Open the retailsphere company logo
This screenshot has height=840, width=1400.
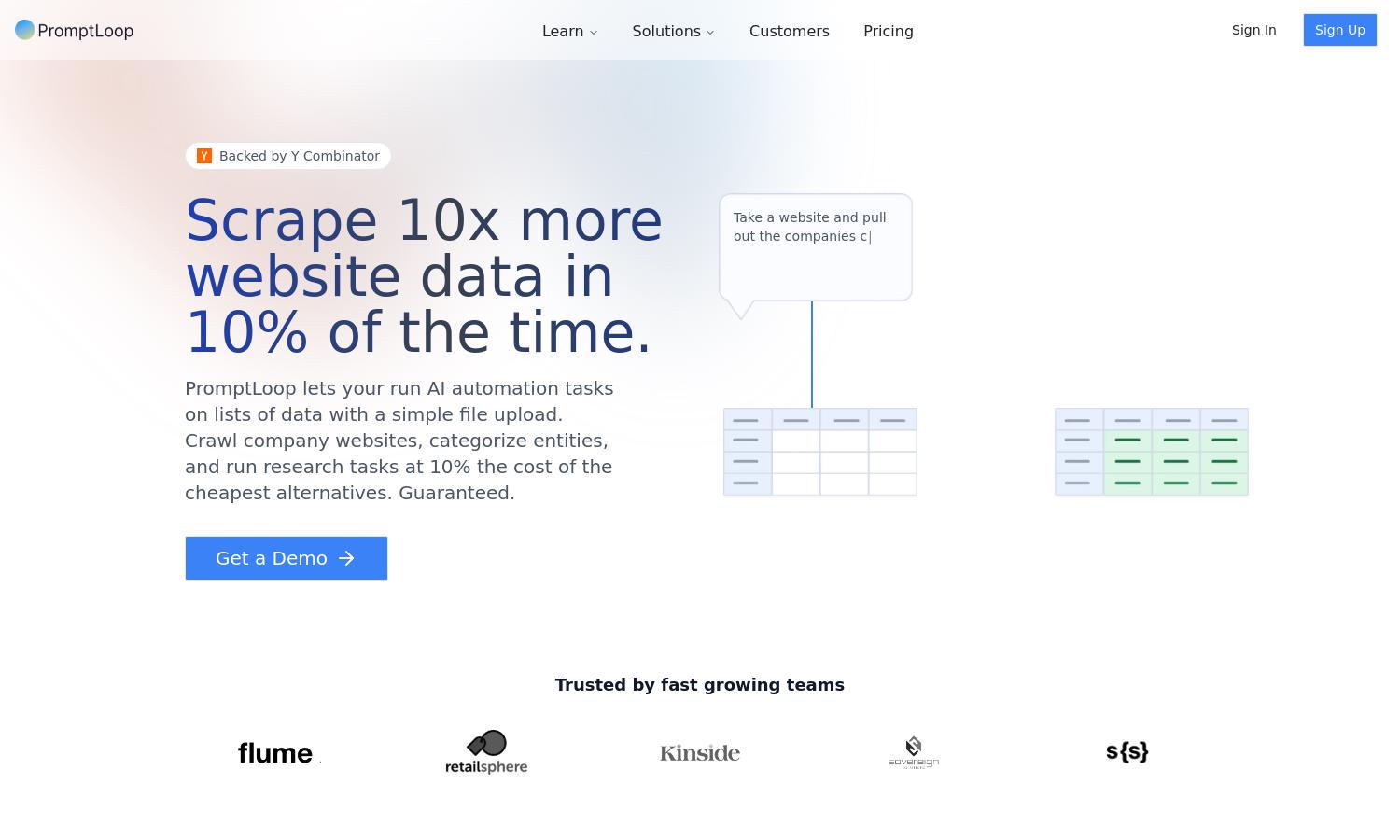coord(486,752)
